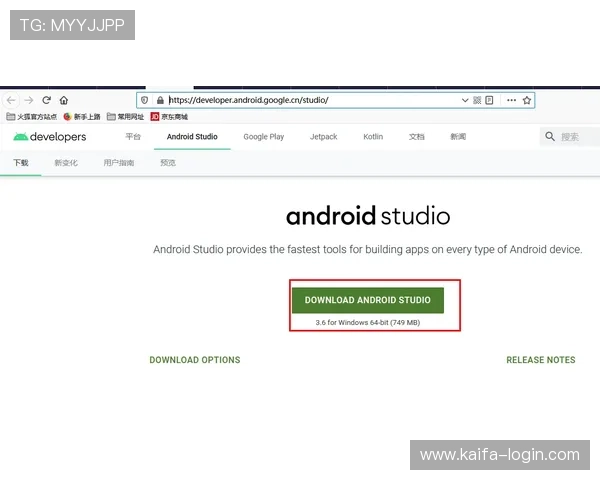View the RELEASE NOTES link
600x480 pixels.
pyautogui.click(x=540, y=360)
